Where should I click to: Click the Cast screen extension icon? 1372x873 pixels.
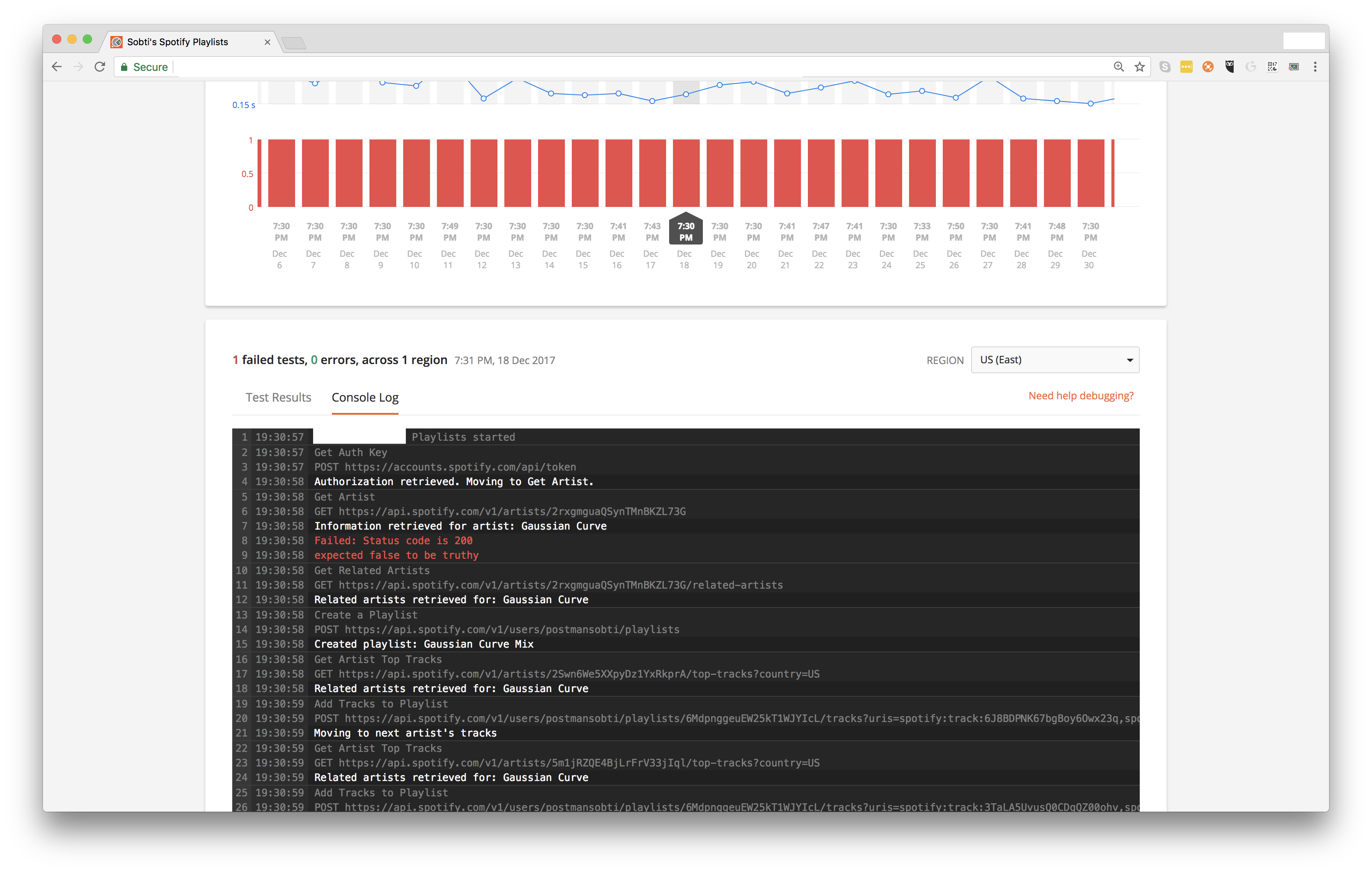point(1294,67)
